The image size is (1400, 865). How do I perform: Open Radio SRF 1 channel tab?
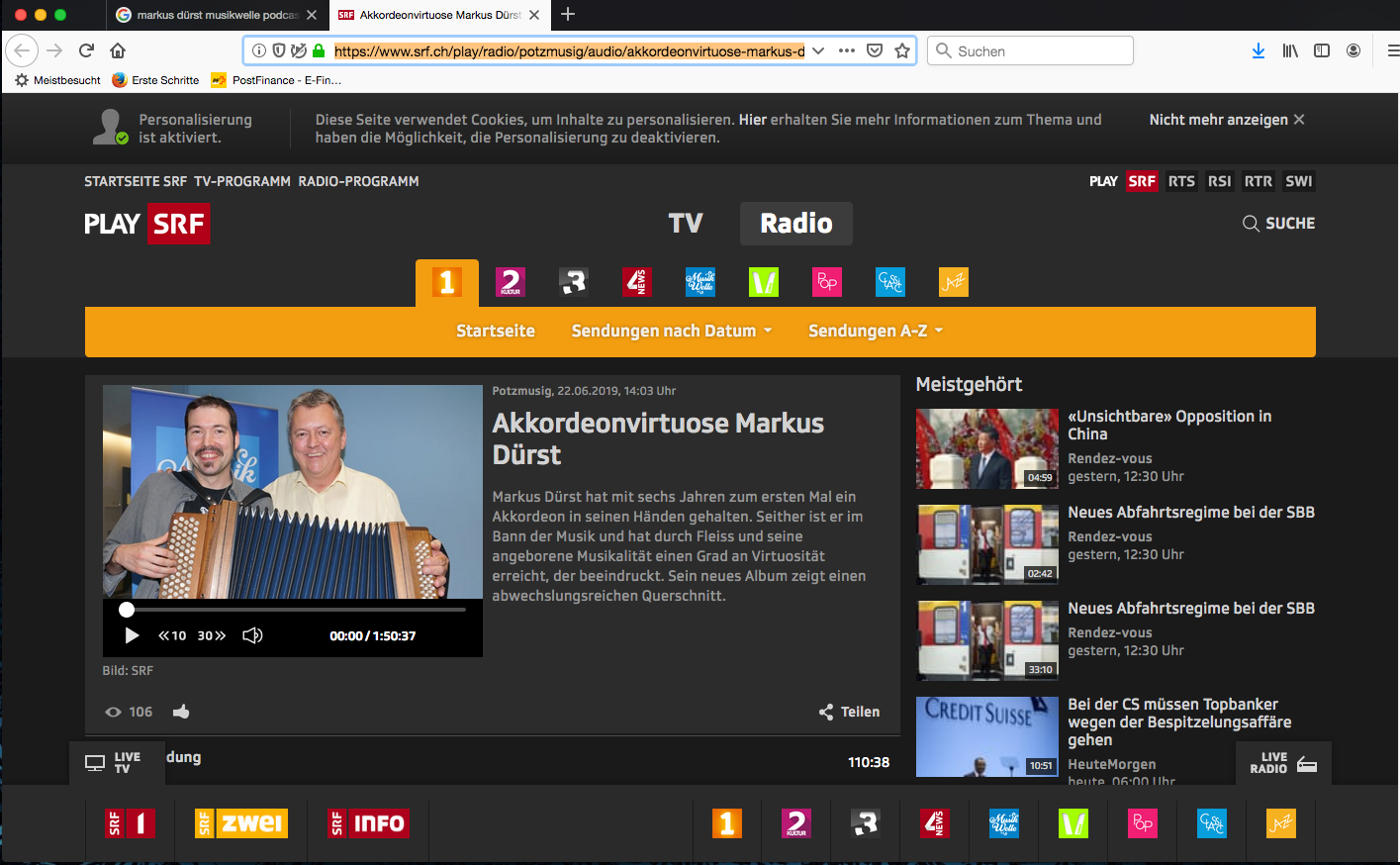tap(447, 283)
